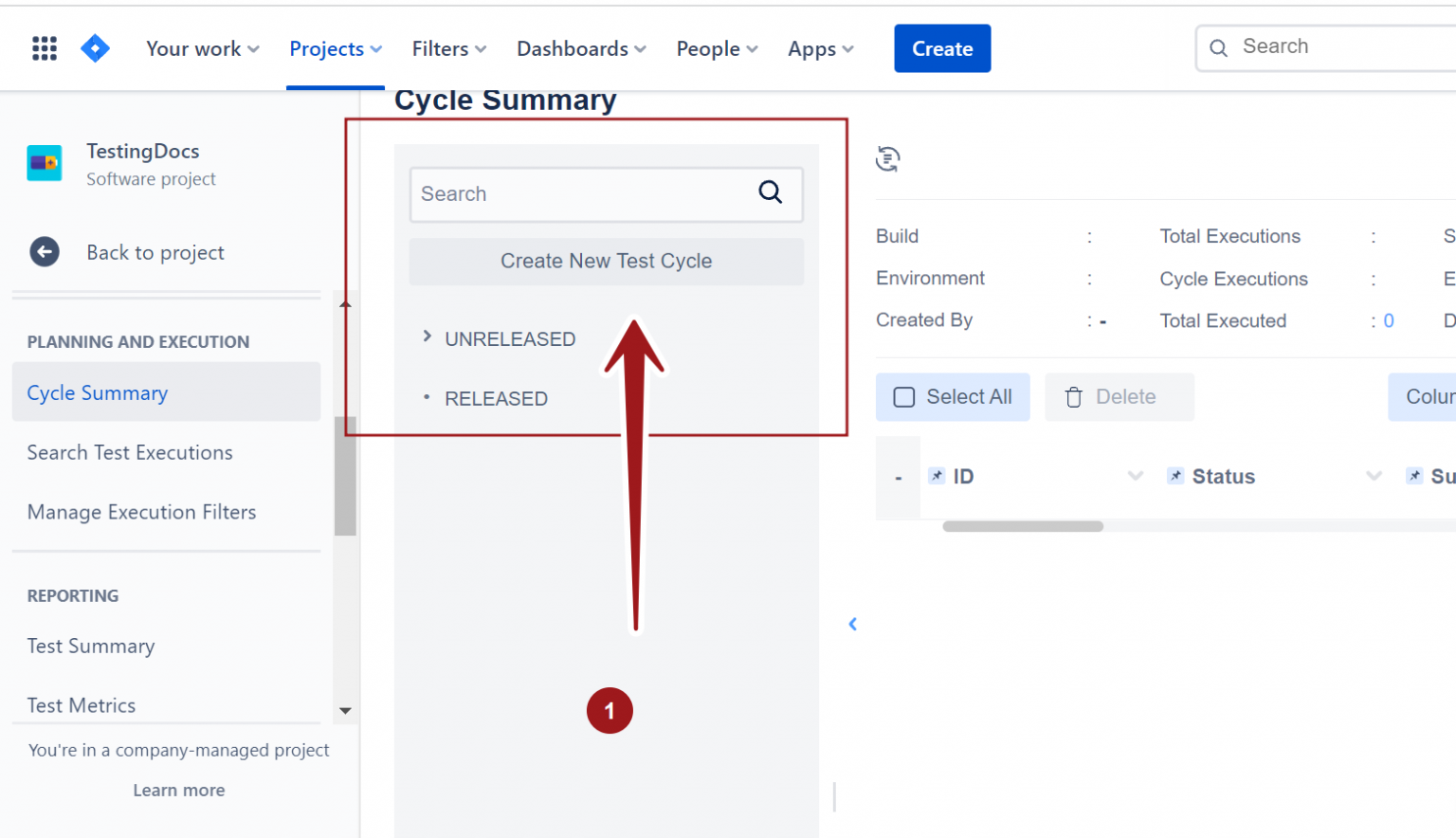This screenshot has width=1456, height=838.
Task: Enable the Select All checkbox
Action: point(904,397)
